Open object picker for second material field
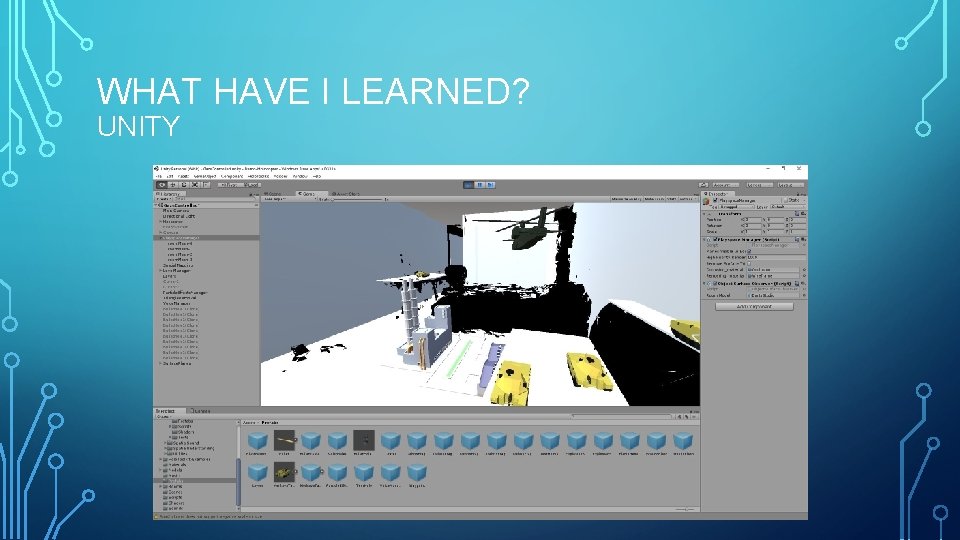960x540 pixels. (x=804, y=276)
